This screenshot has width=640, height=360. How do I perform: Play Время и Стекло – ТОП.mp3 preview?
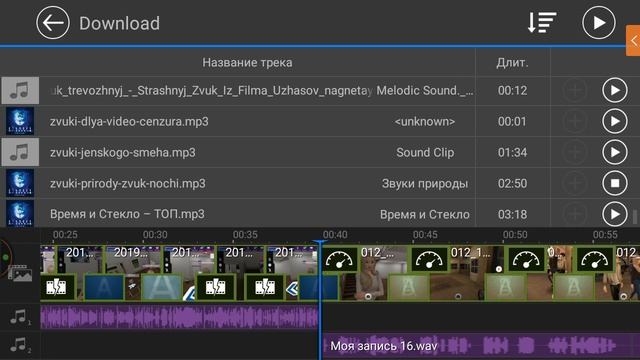[x=615, y=213]
